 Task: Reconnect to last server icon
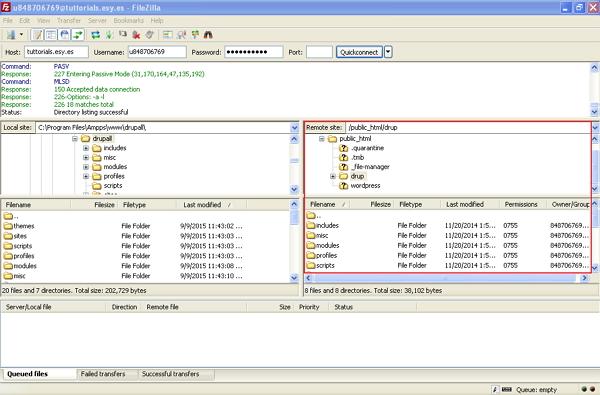[150, 35]
